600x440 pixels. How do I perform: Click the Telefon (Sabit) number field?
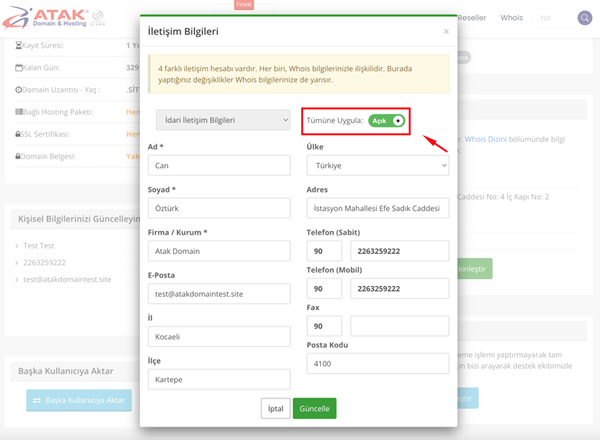[399, 251]
